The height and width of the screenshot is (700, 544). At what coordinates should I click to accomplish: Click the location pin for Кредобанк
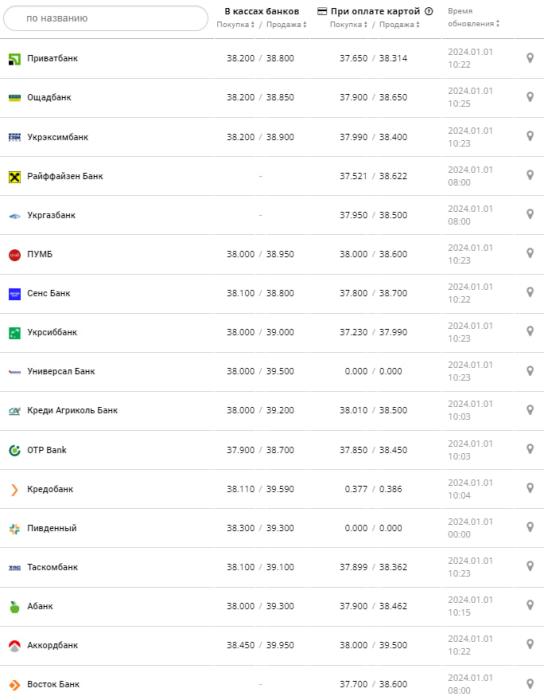click(x=530, y=488)
